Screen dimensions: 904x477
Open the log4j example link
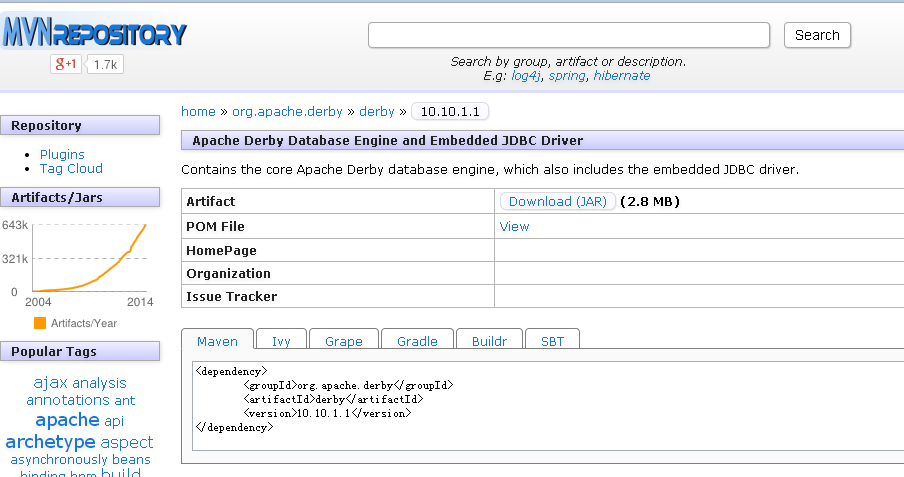pyautogui.click(x=525, y=76)
